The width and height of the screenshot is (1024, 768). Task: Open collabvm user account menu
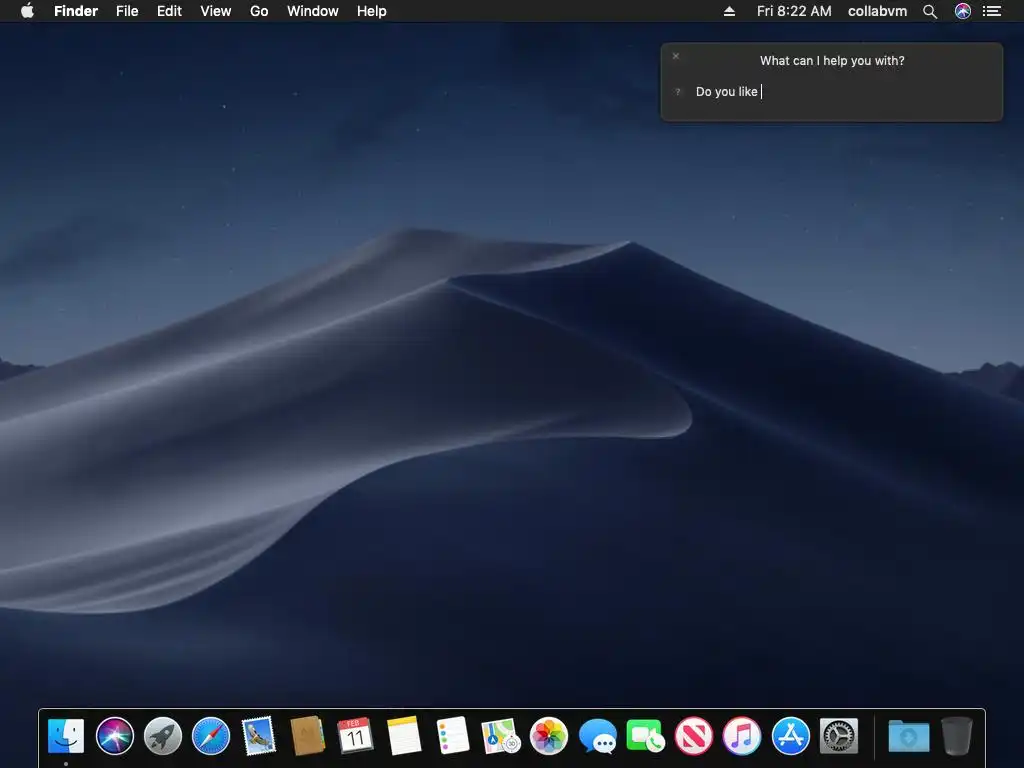click(877, 11)
